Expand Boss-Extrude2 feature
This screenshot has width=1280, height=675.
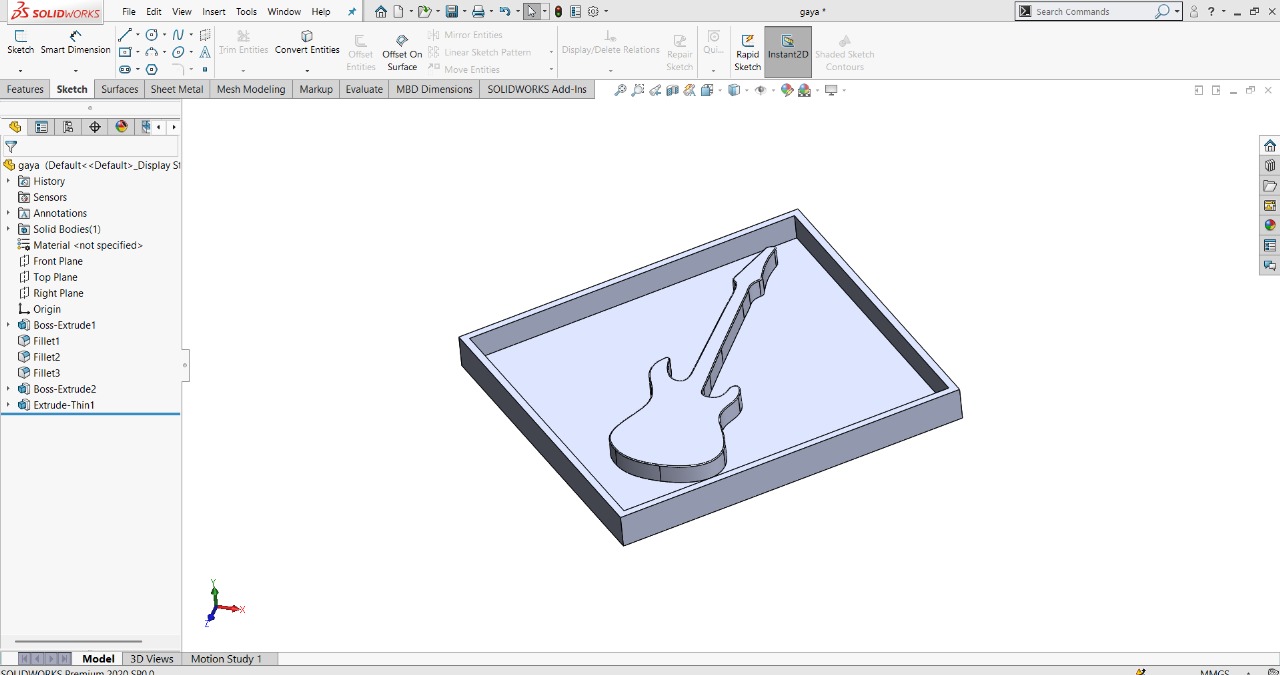8,389
